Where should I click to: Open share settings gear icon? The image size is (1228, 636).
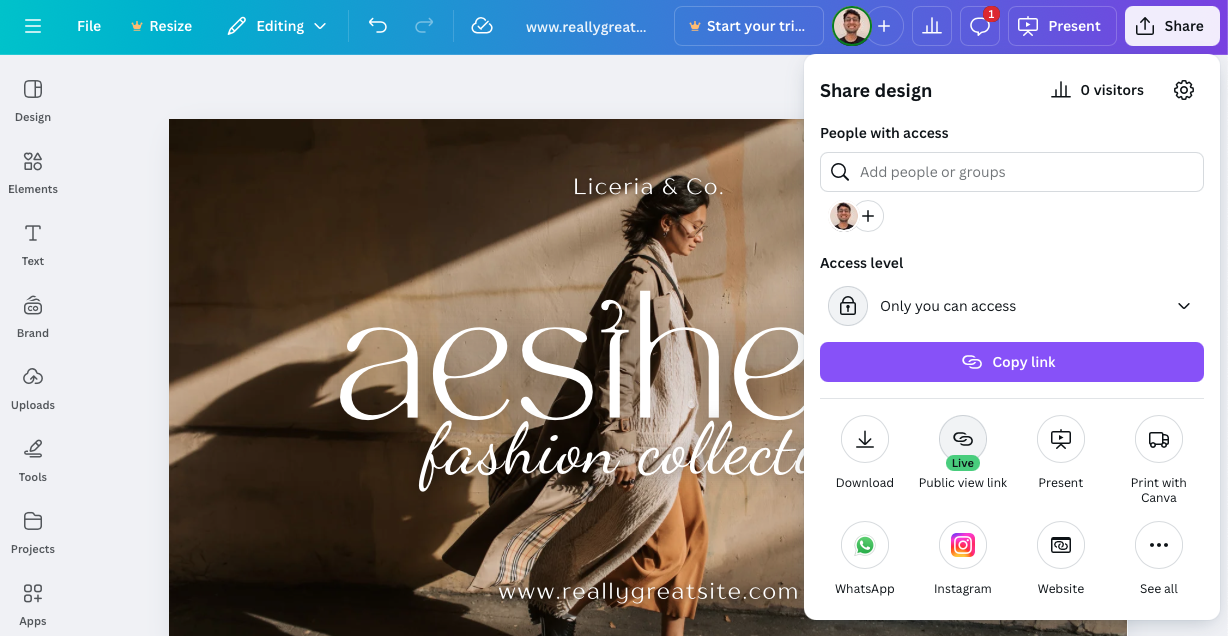[1184, 91]
